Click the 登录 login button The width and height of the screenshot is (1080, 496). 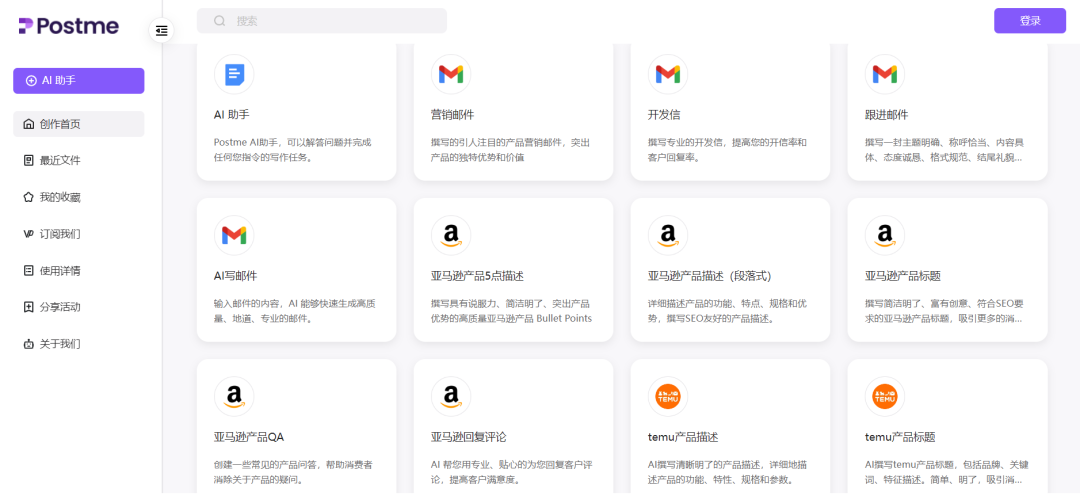click(1030, 21)
